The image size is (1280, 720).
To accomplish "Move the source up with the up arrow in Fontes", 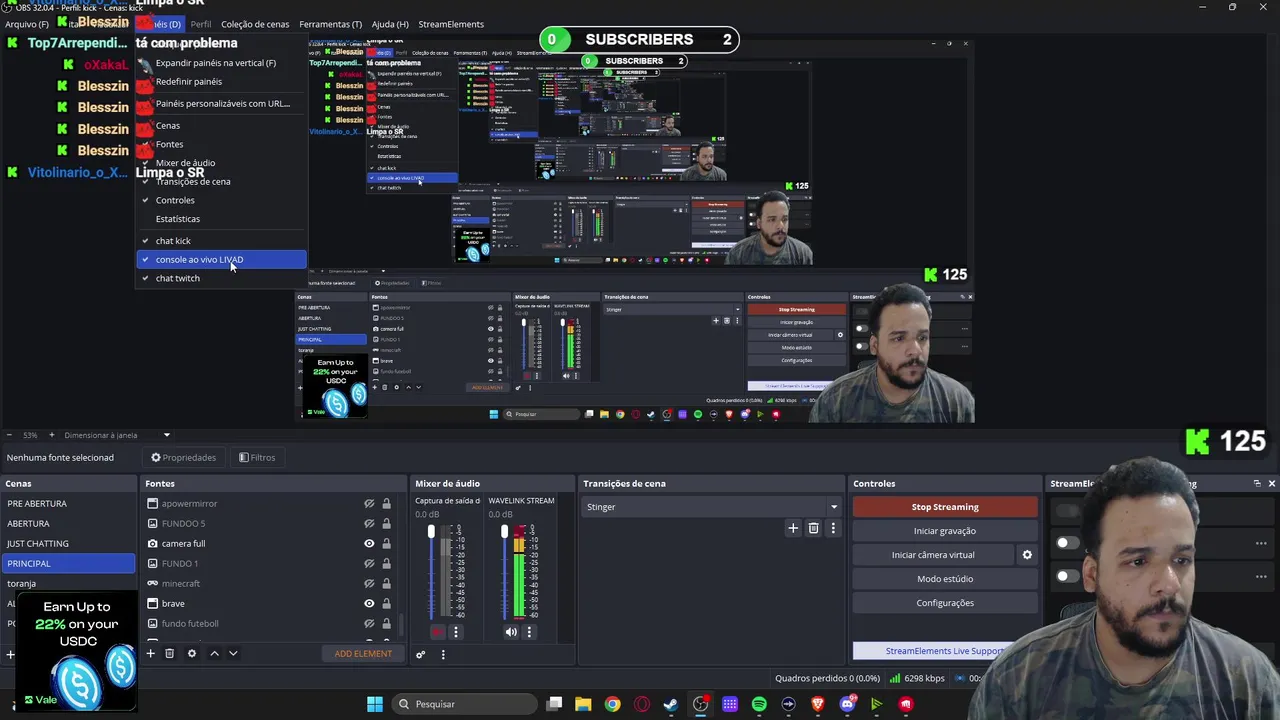I will [214, 653].
